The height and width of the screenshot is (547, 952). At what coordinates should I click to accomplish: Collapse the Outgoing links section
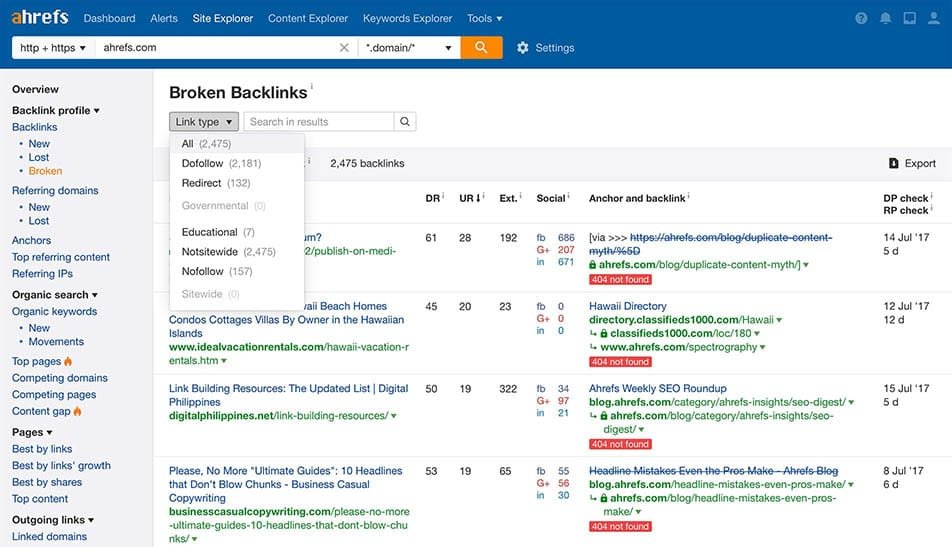tap(53, 520)
